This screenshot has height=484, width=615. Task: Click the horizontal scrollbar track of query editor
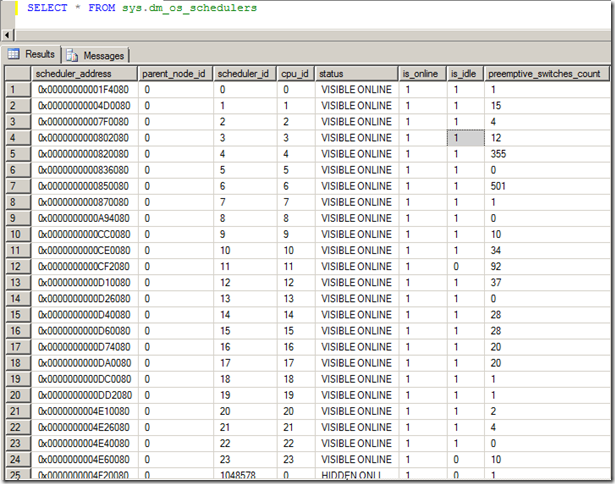coord(312,35)
